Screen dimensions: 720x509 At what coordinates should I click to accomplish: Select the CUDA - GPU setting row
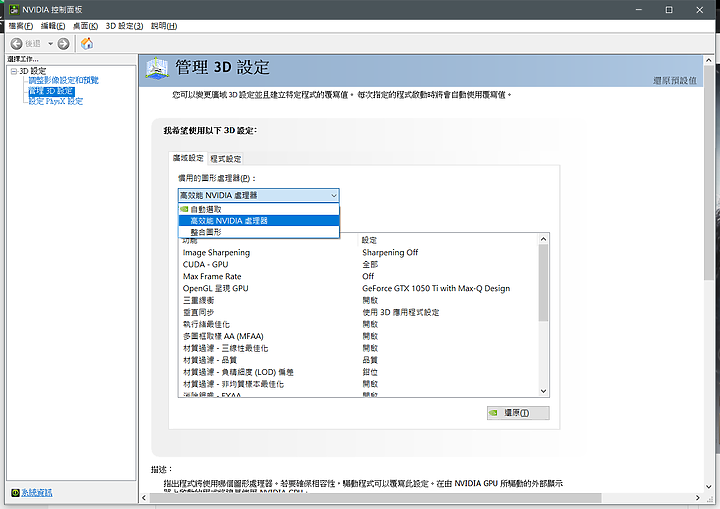[x=358, y=265]
